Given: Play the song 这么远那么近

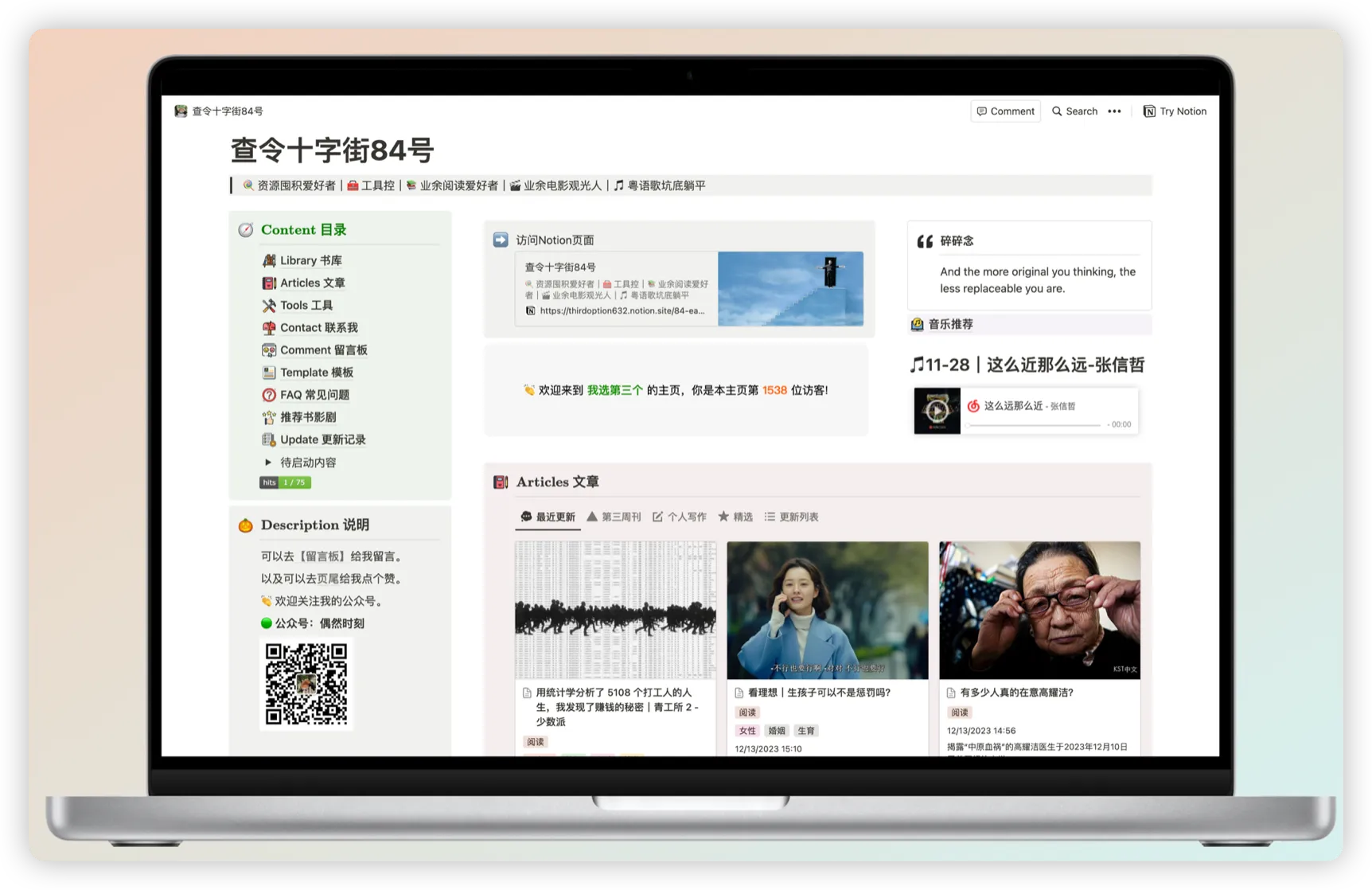Looking at the screenshot, I should 937,411.
